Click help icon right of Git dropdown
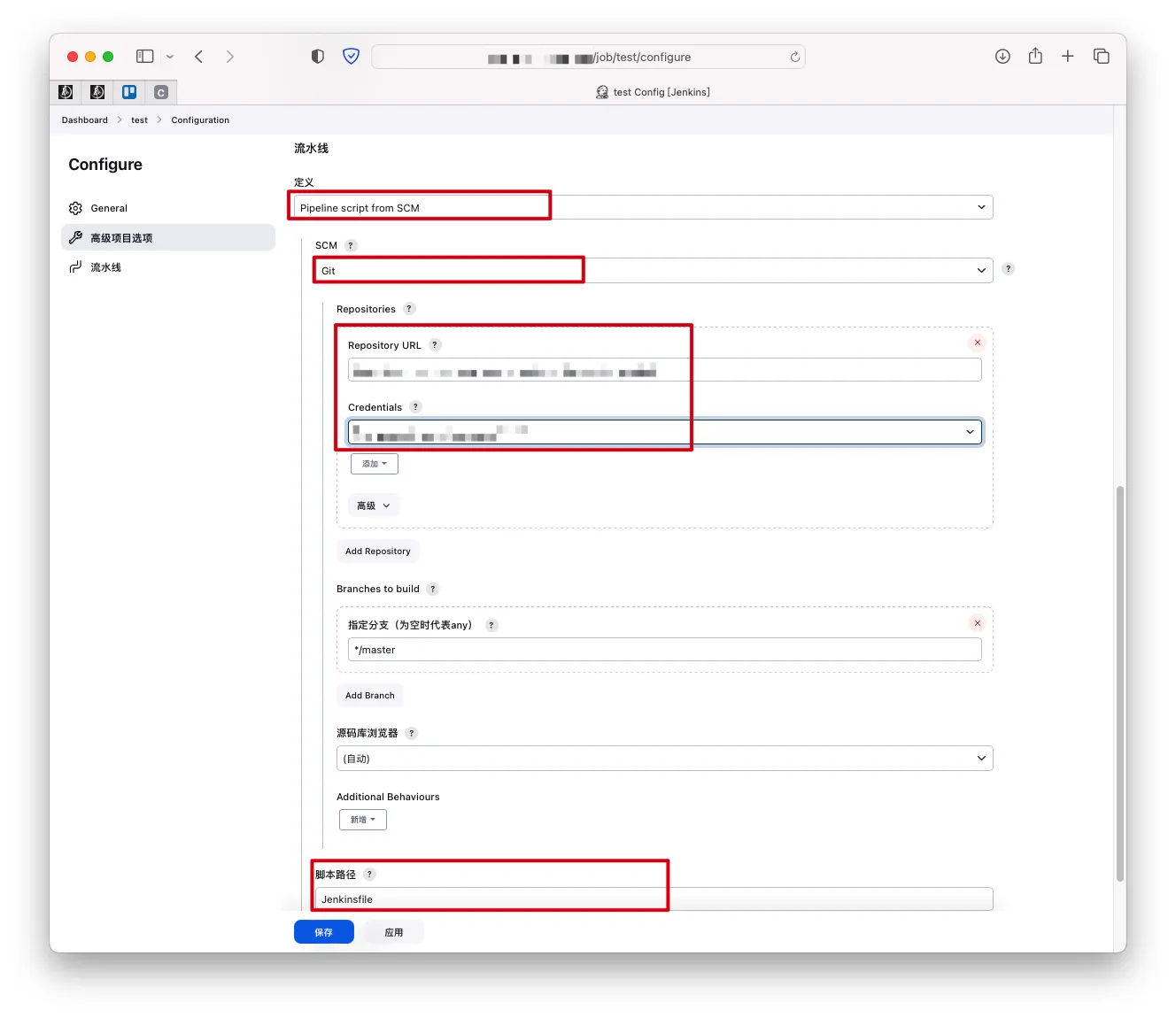 click(1009, 269)
